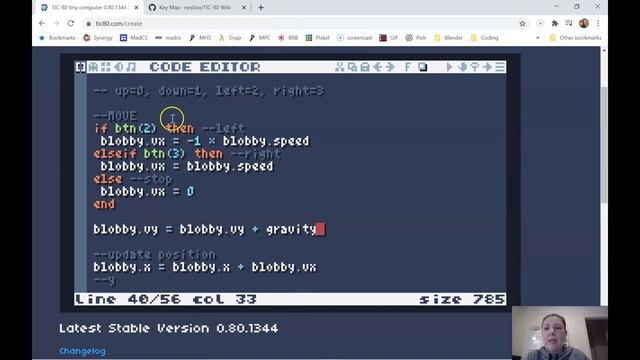The image size is (640, 360).
Task: Bookmark this page with the star icon
Action: coord(522,24)
